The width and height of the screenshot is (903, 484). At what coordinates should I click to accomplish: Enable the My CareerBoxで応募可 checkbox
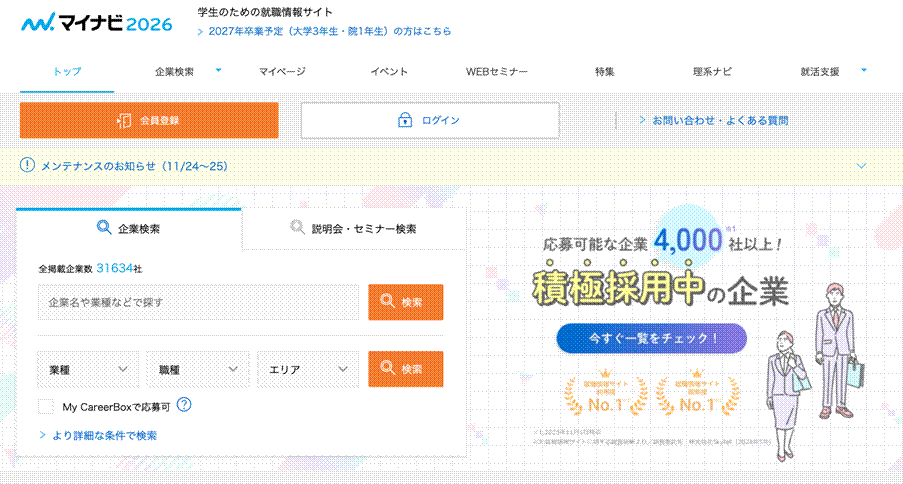pos(46,406)
